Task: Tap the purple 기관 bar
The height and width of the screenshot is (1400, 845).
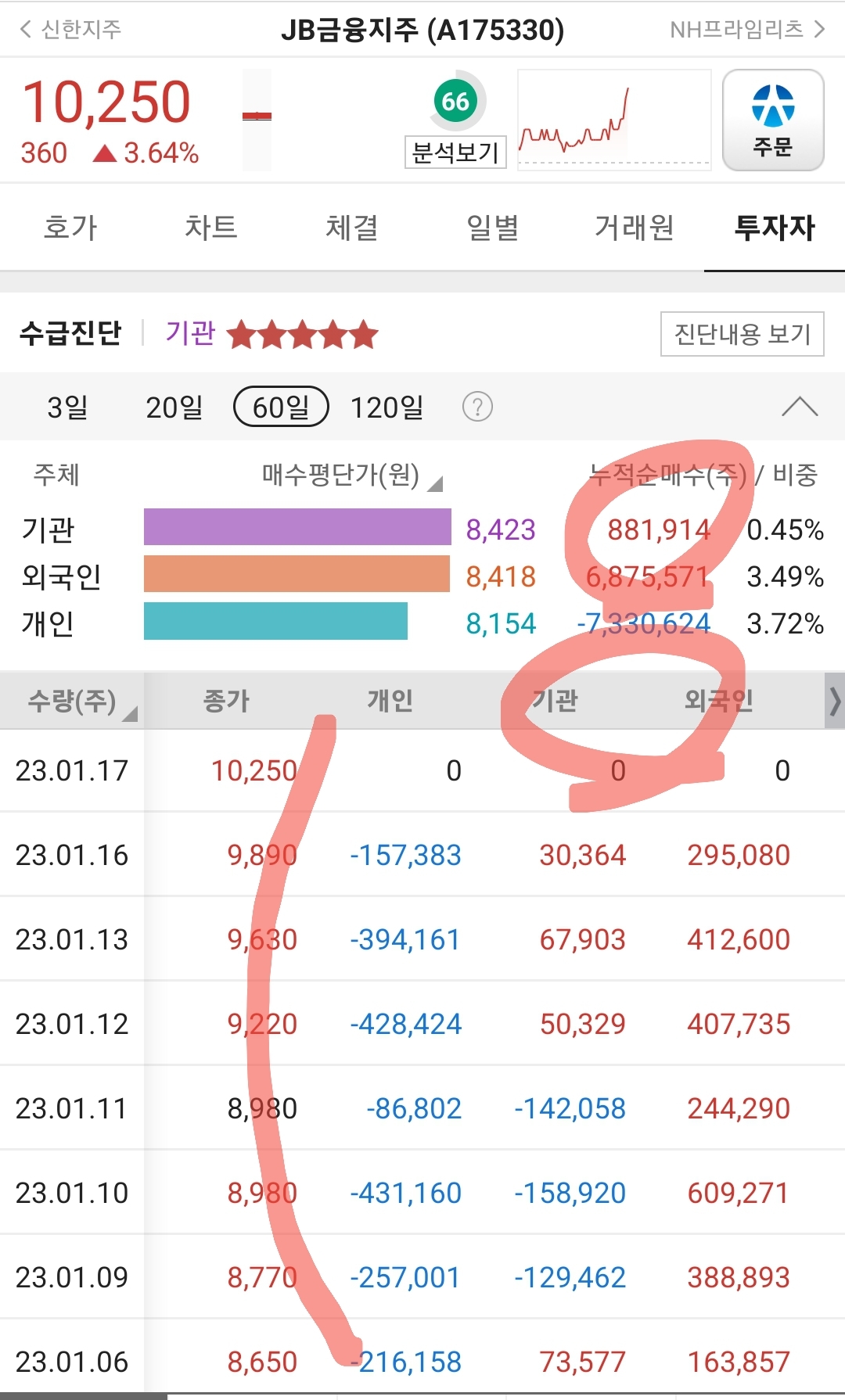Action: click(x=297, y=526)
